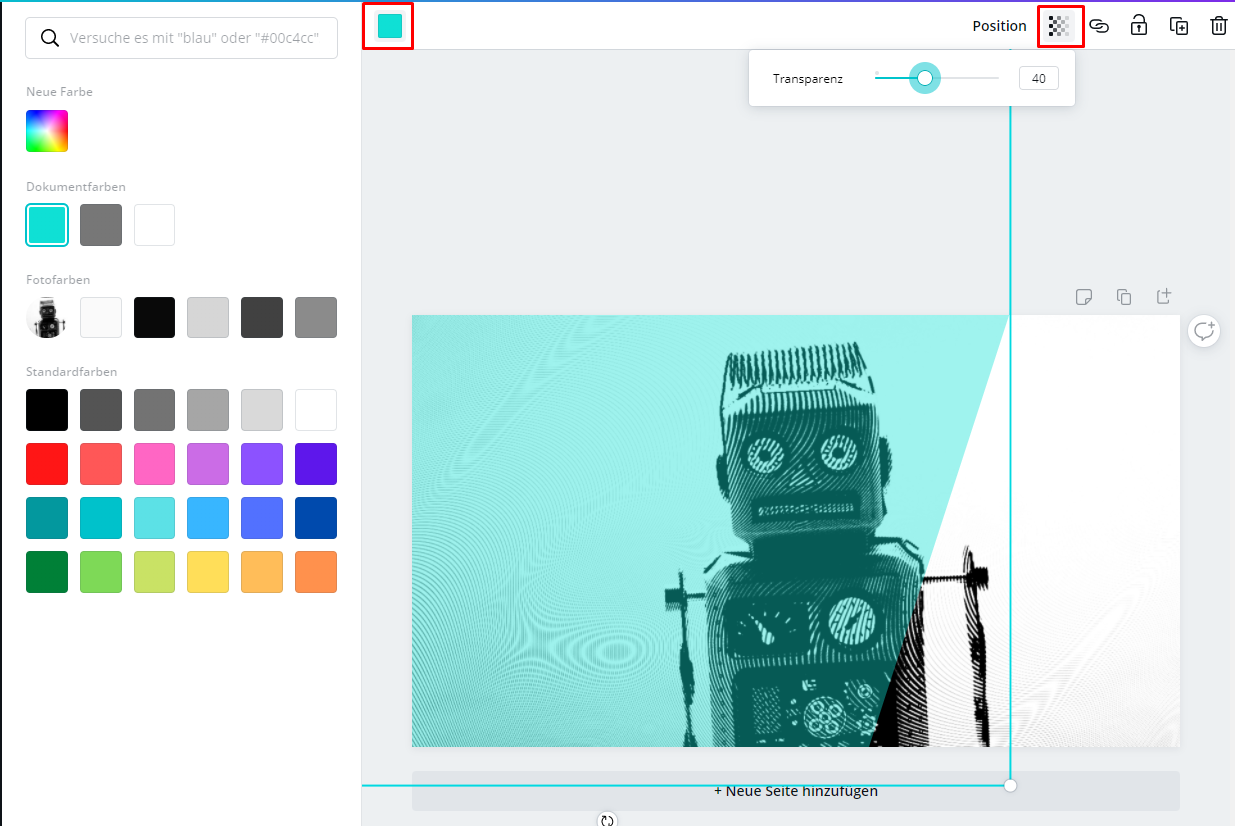This screenshot has width=1235, height=826.
Task: Click the transparency value field showing 40
Action: point(1039,78)
